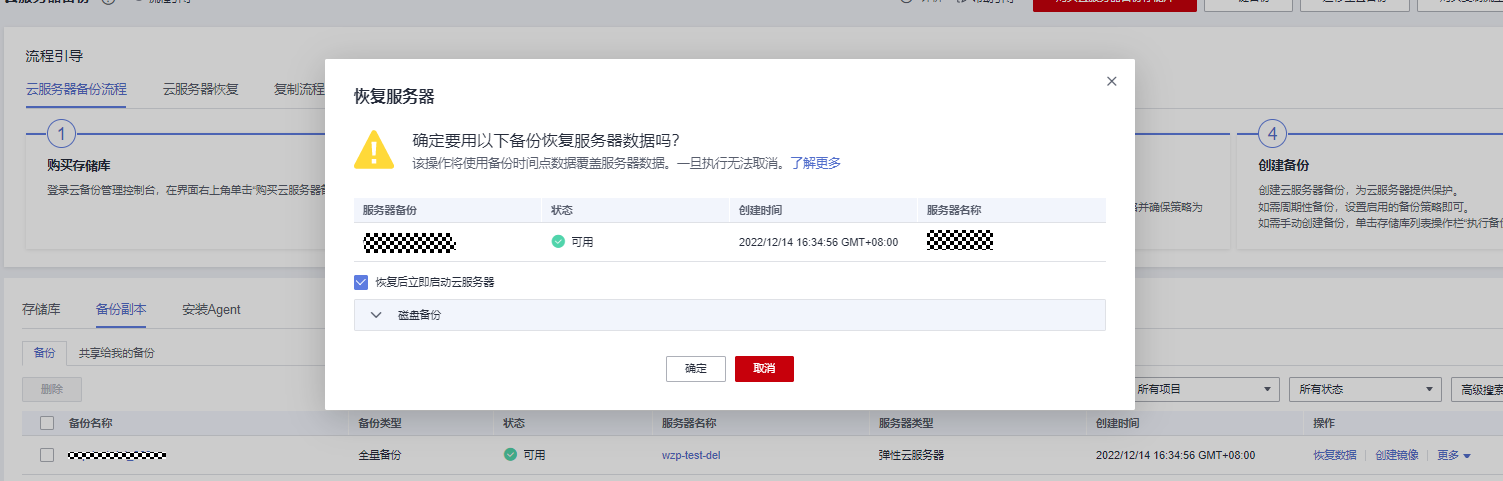Open the 了解更多 link in the dialog
This screenshot has height=481, width=1503.
tap(816, 162)
